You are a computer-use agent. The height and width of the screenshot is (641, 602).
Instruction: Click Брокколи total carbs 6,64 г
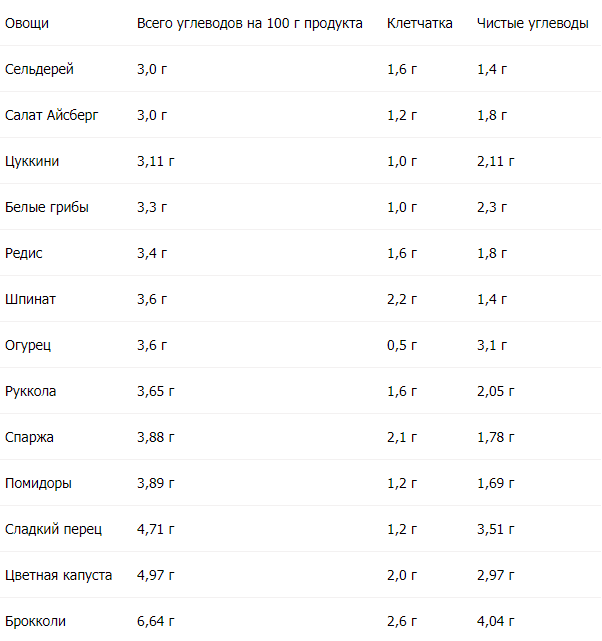pos(155,621)
